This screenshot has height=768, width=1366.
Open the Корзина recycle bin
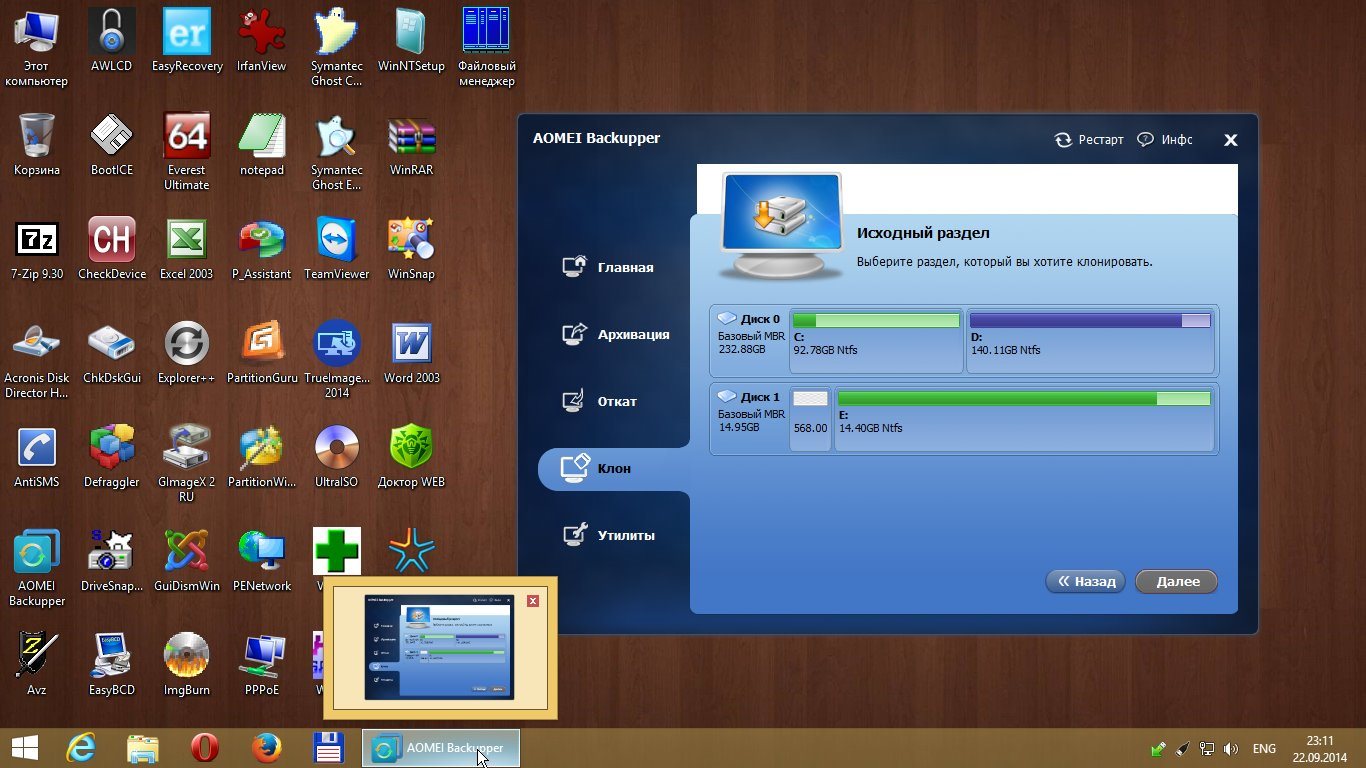37,145
